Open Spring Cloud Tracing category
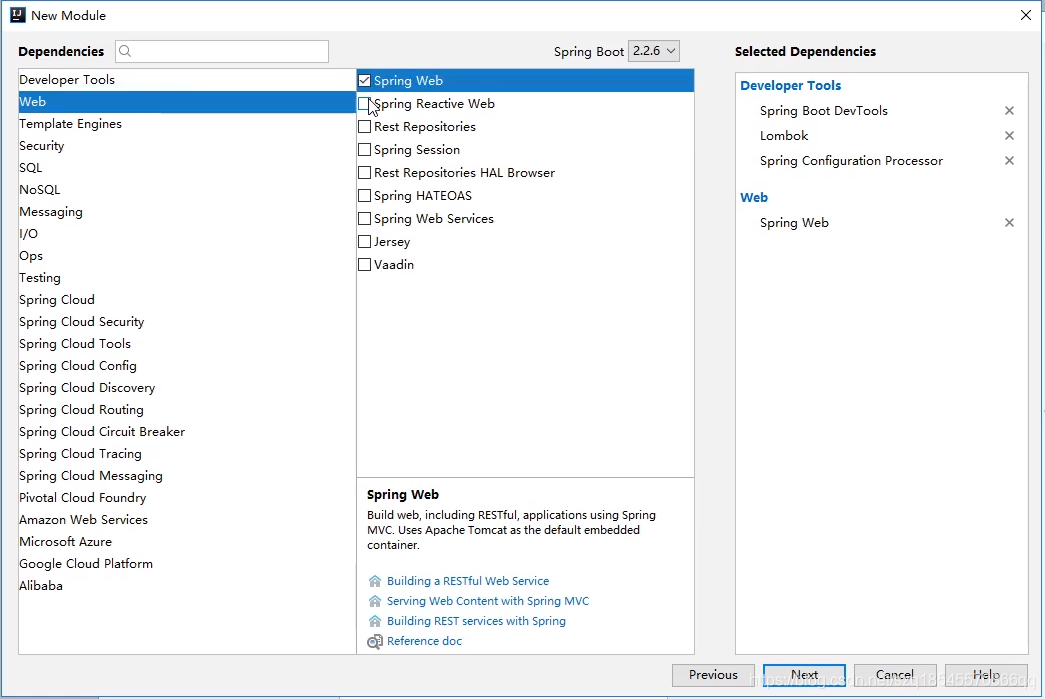 (187, 454)
